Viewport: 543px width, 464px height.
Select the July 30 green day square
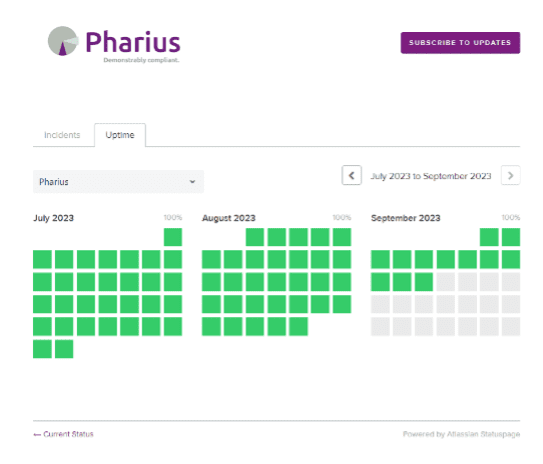click(42, 349)
